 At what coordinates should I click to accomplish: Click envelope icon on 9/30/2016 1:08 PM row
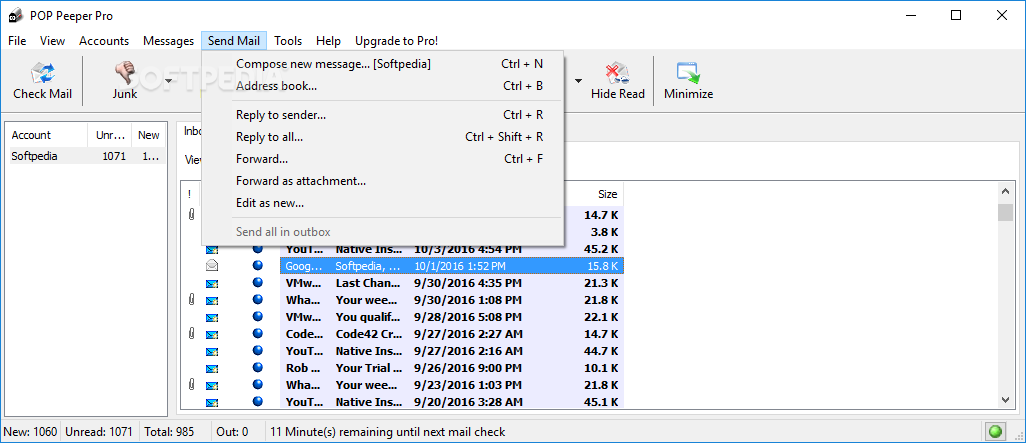tap(211, 300)
